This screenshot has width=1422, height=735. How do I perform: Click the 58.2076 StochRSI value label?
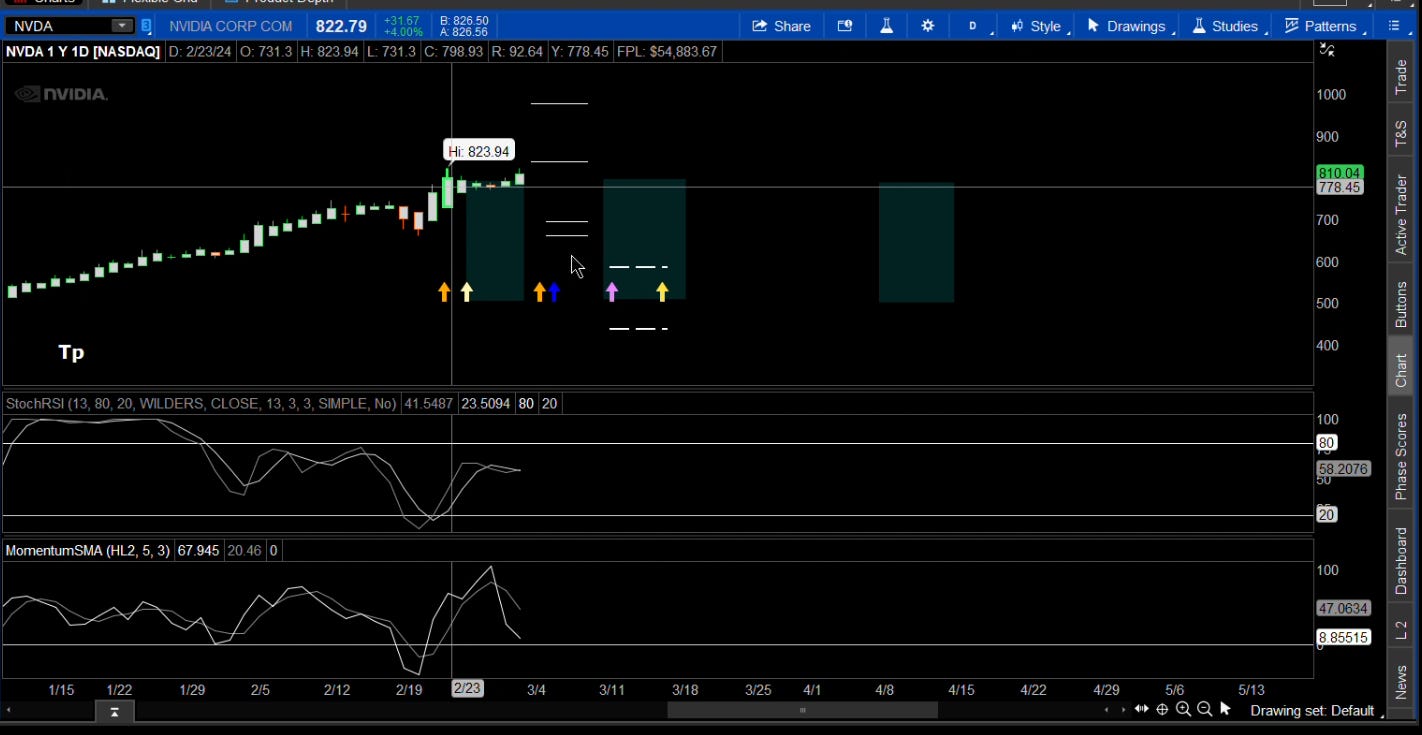[x=1343, y=469]
